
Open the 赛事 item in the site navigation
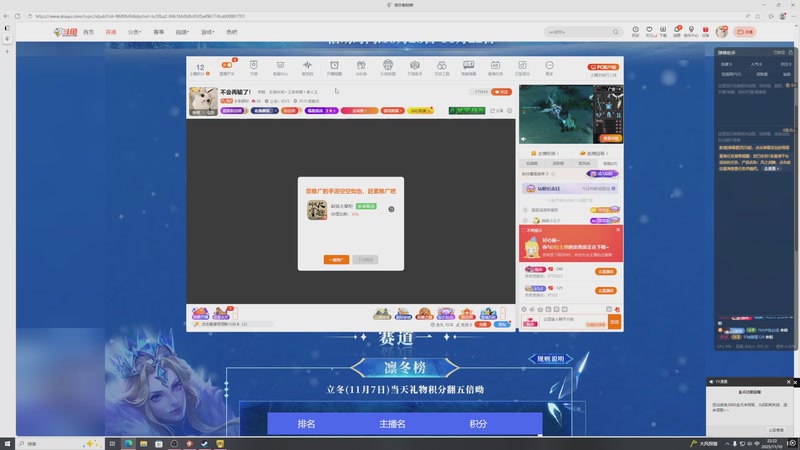pos(159,32)
